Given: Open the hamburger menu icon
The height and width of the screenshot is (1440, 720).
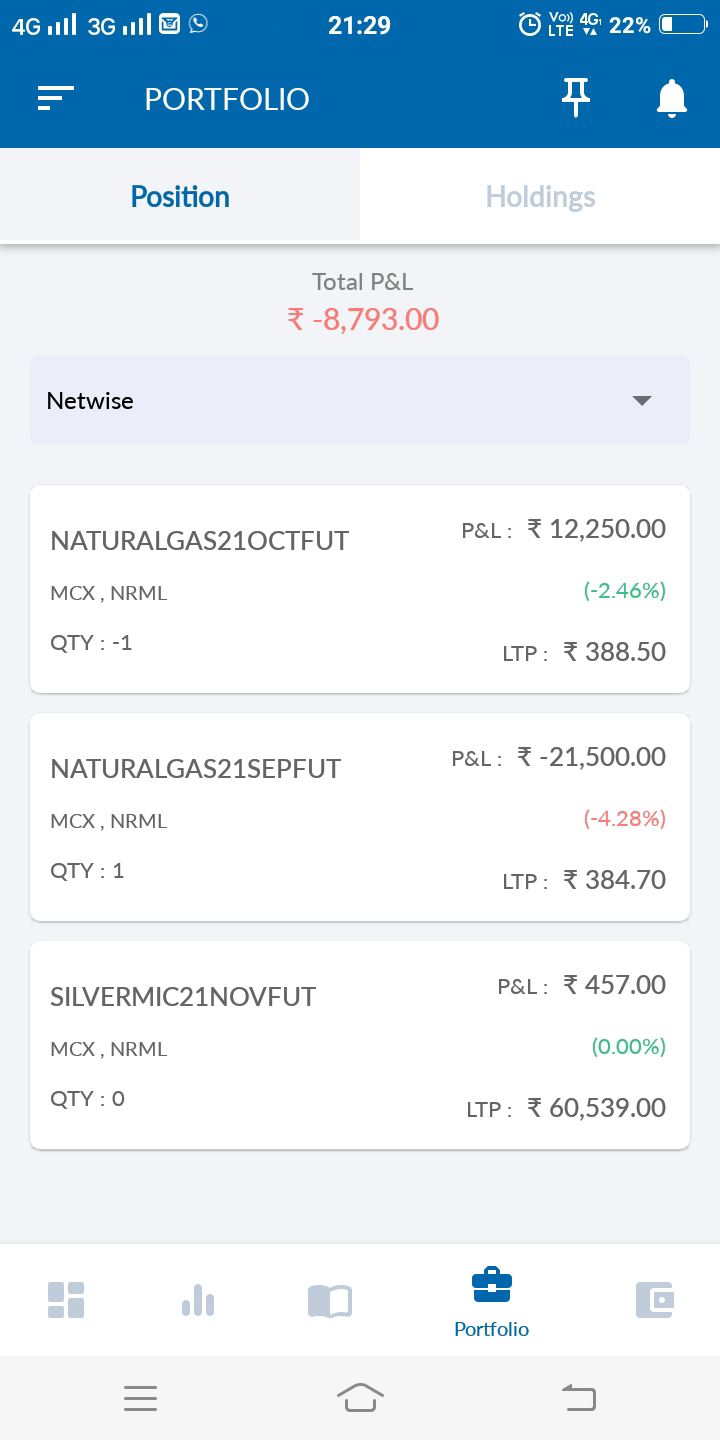Looking at the screenshot, I should coord(56,98).
